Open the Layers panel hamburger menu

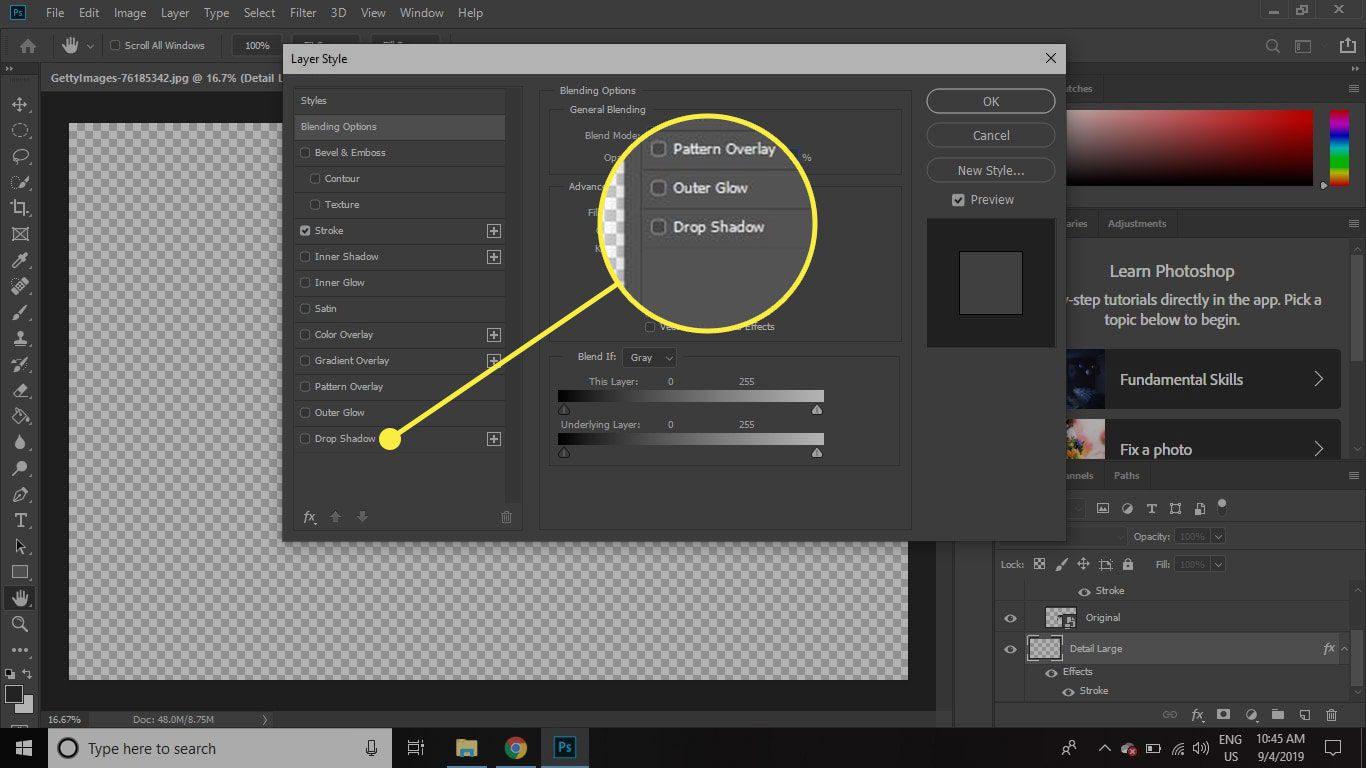tap(1353, 476)
